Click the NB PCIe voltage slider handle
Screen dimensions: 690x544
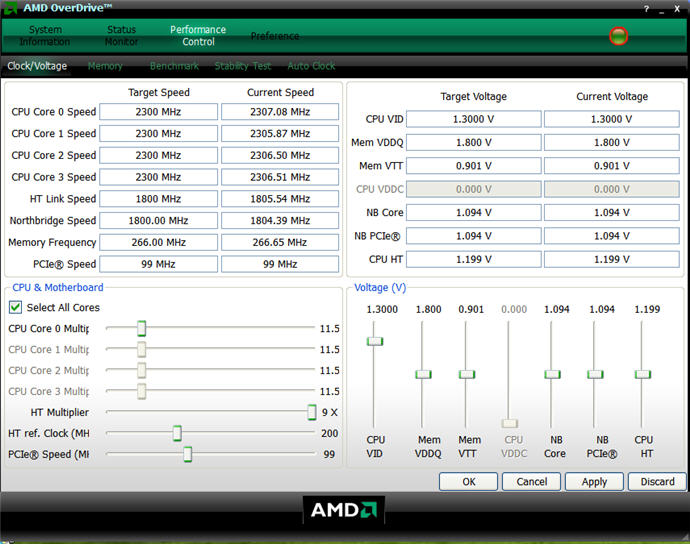595,374
